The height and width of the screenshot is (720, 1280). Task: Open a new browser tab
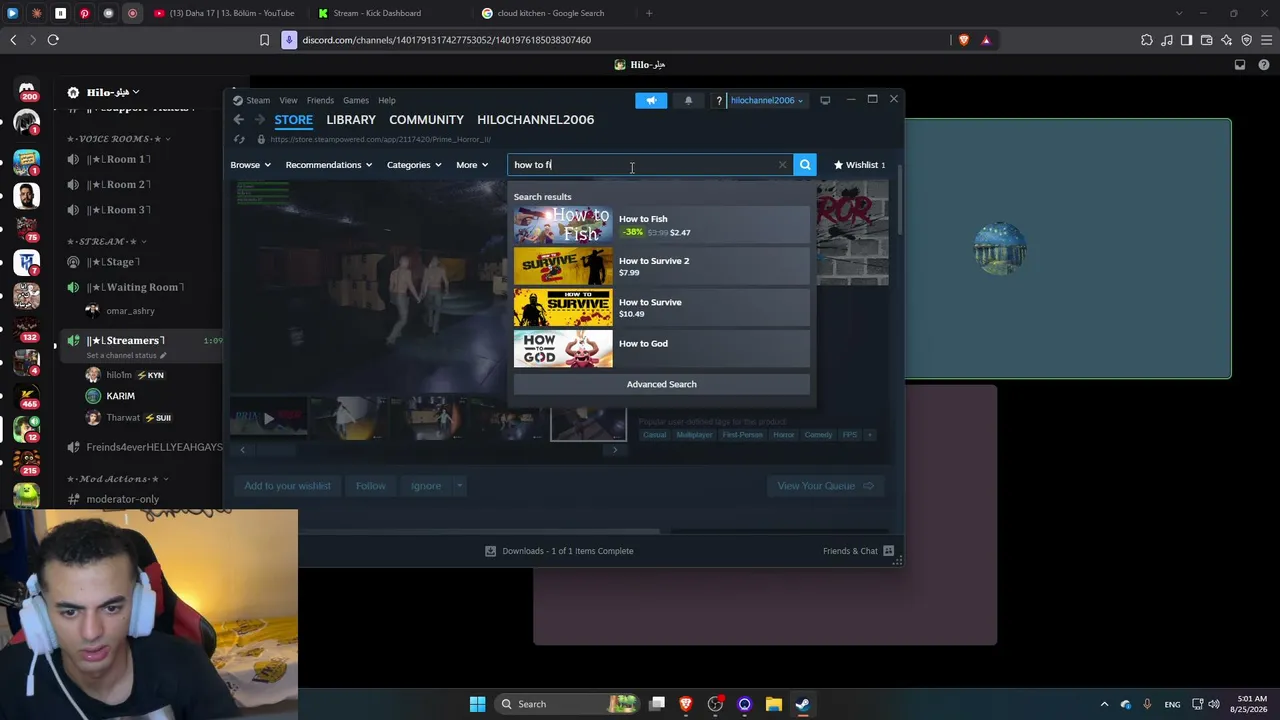pyautogui.click(x=649, y=13)
